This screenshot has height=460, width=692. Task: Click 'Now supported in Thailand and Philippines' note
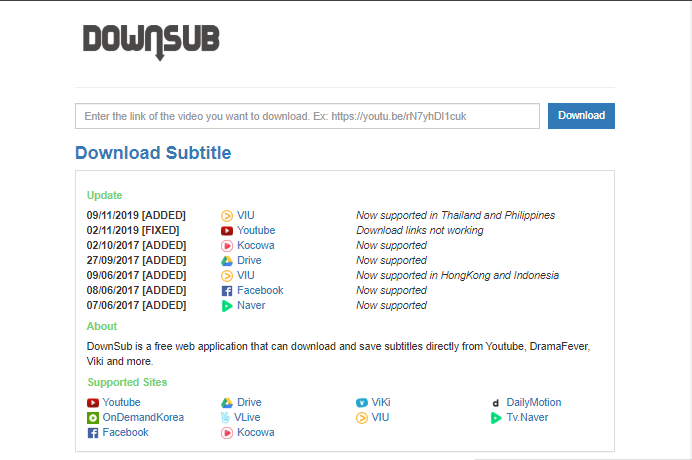pos(455,215)
